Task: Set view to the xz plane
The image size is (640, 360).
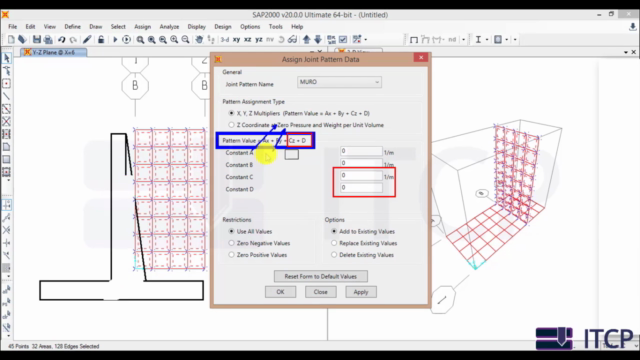Action: click(x=247, y=40)
